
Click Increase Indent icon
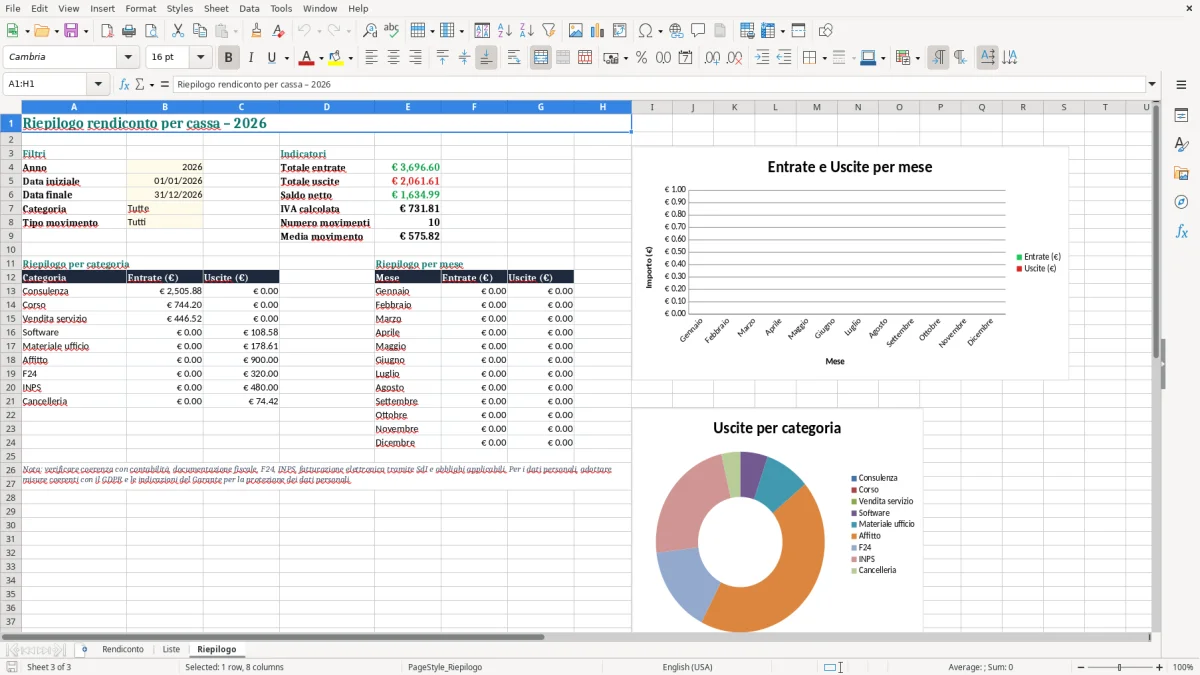pos(762,58)
